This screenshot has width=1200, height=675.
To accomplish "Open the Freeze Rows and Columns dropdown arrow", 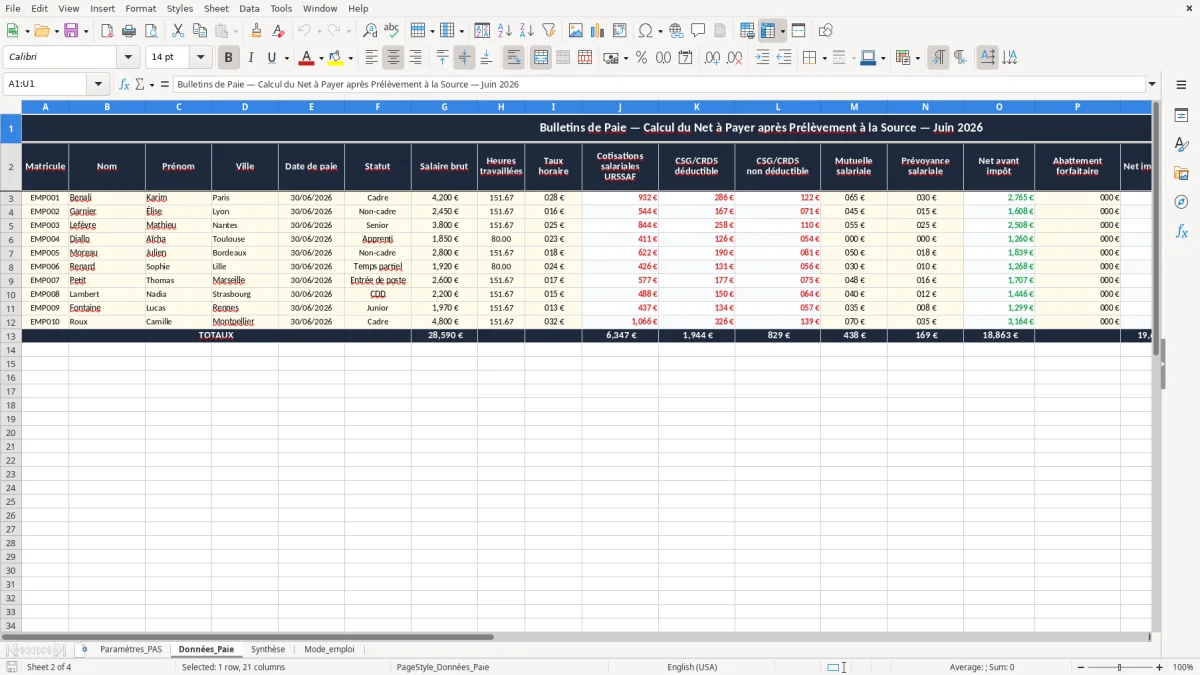I will tap(782, 31).
